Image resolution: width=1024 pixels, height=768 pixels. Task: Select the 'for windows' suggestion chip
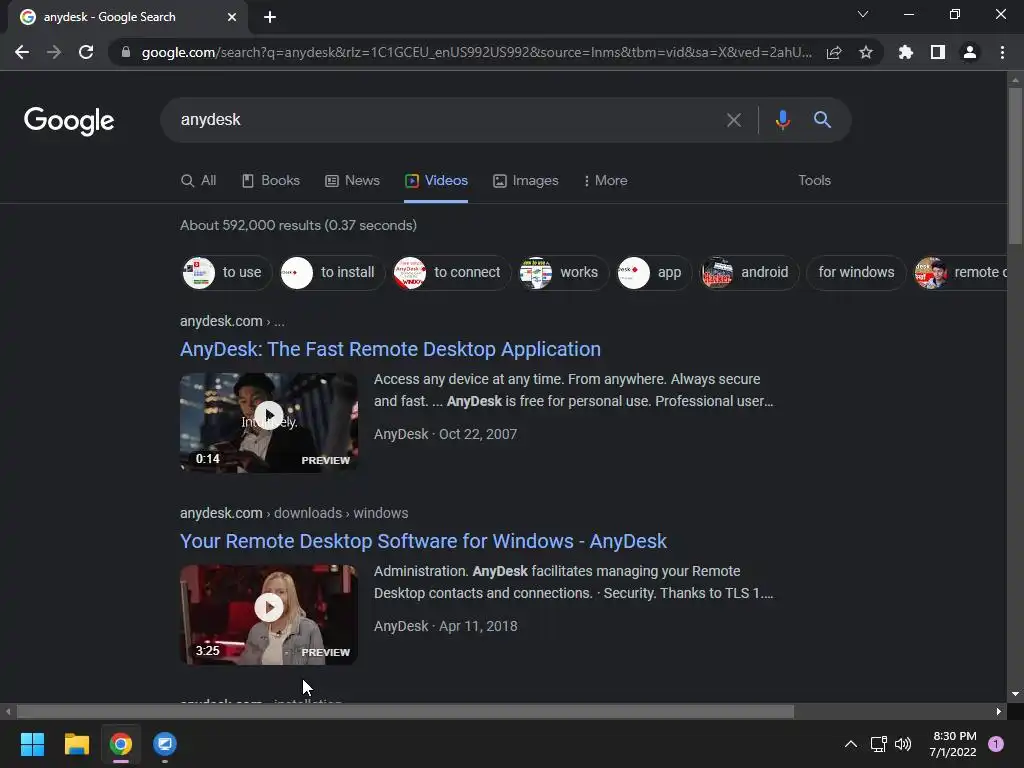pyautogui.click(x=856, y=272)
